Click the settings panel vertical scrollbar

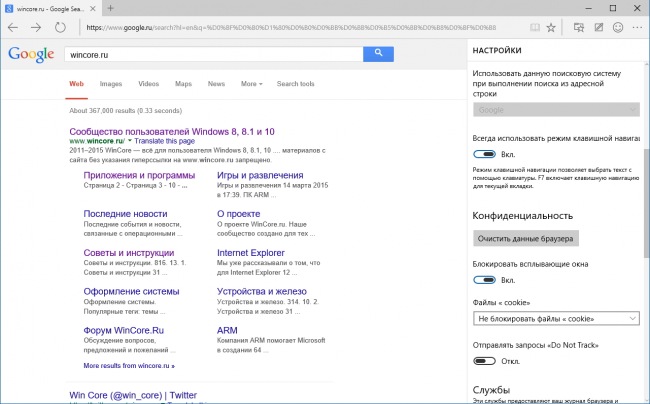[647, 203]
